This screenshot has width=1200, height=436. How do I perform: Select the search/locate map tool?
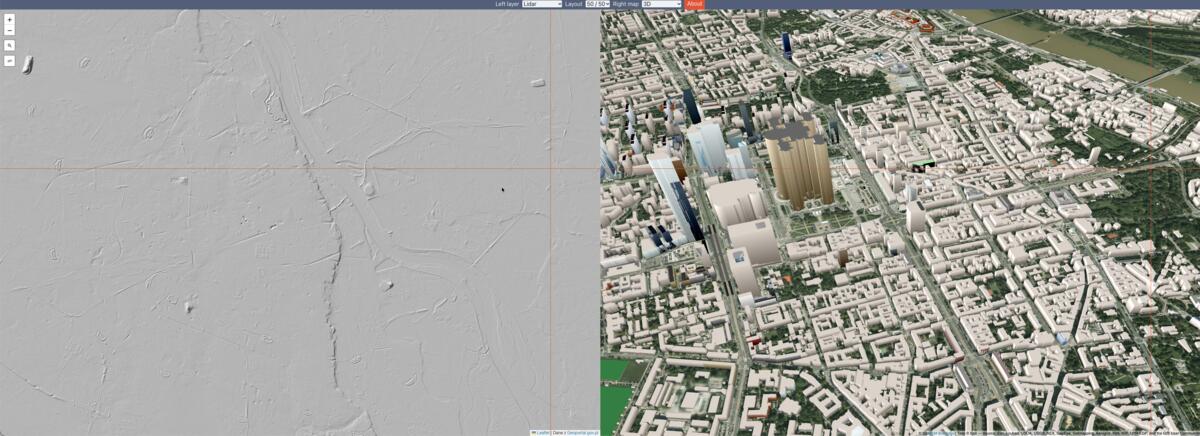tap(9, 45)
